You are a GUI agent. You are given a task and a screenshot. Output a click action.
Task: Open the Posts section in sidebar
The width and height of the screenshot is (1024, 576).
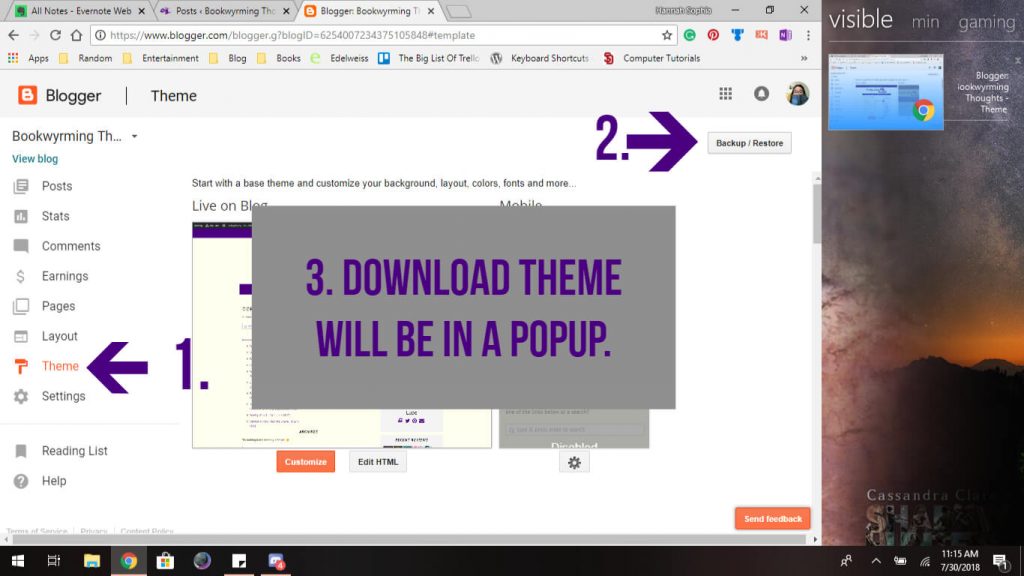(56, 186)
